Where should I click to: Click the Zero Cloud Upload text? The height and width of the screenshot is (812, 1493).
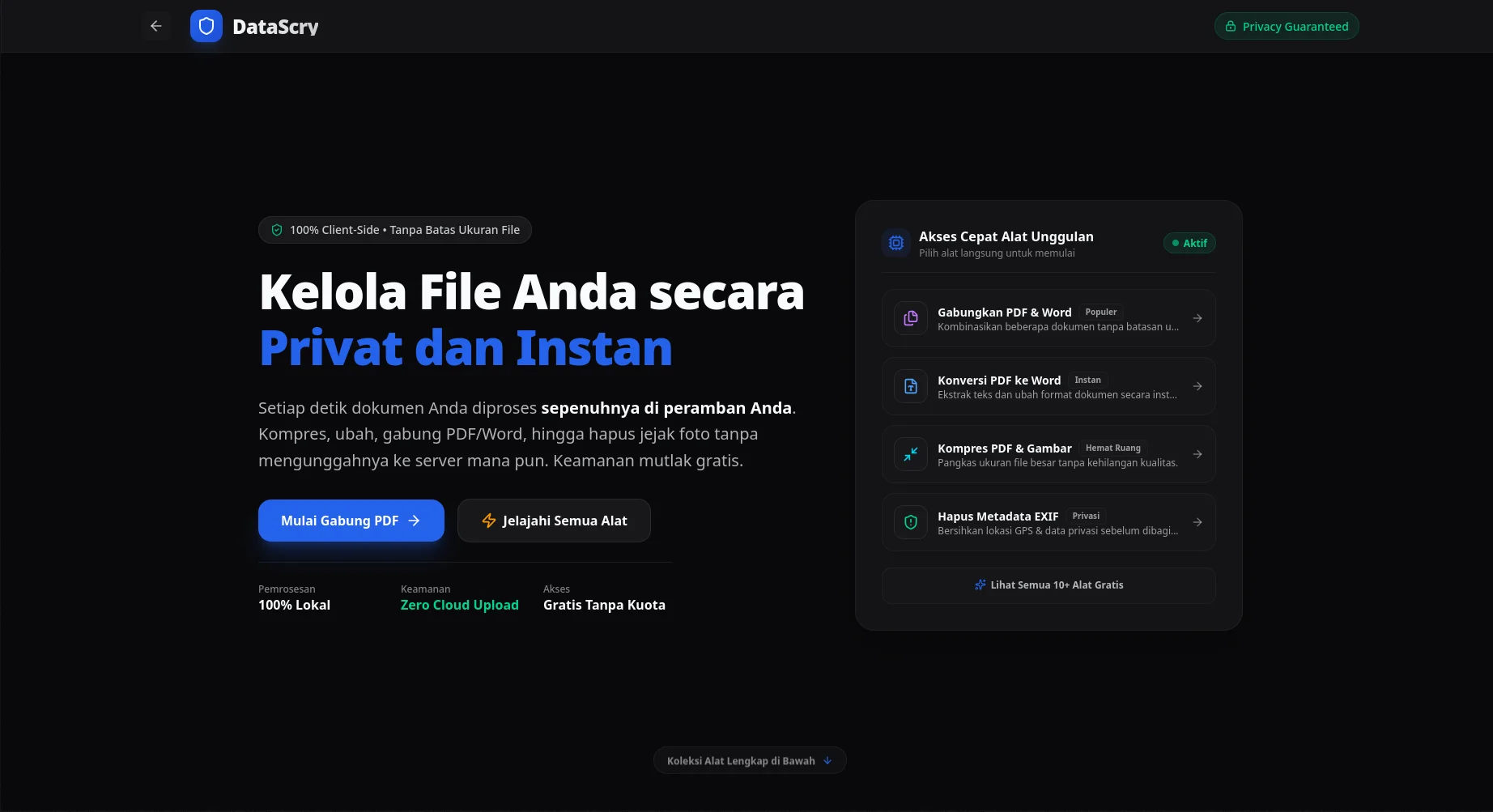[460, 605]
